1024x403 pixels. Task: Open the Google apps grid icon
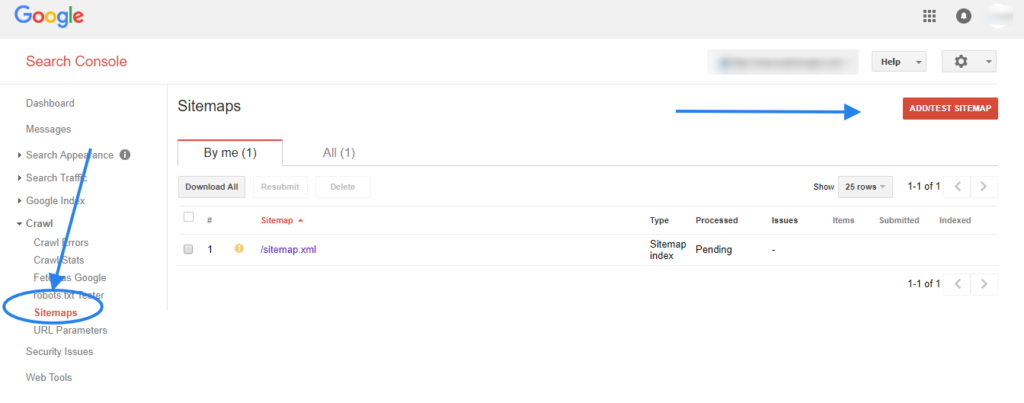click(929, 16)
